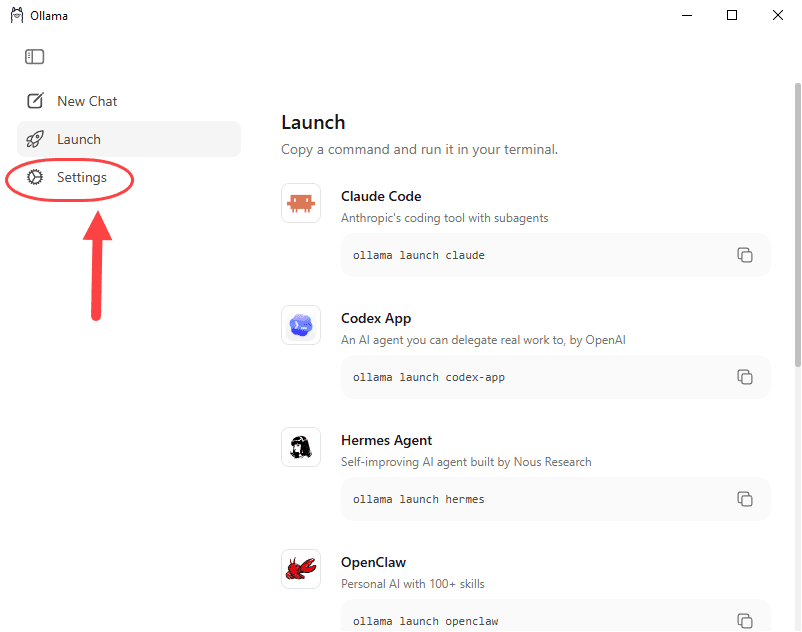Copy the ollama launch hermes command
This screenshot has width=802, height=632.
click(x=745, y=499)
